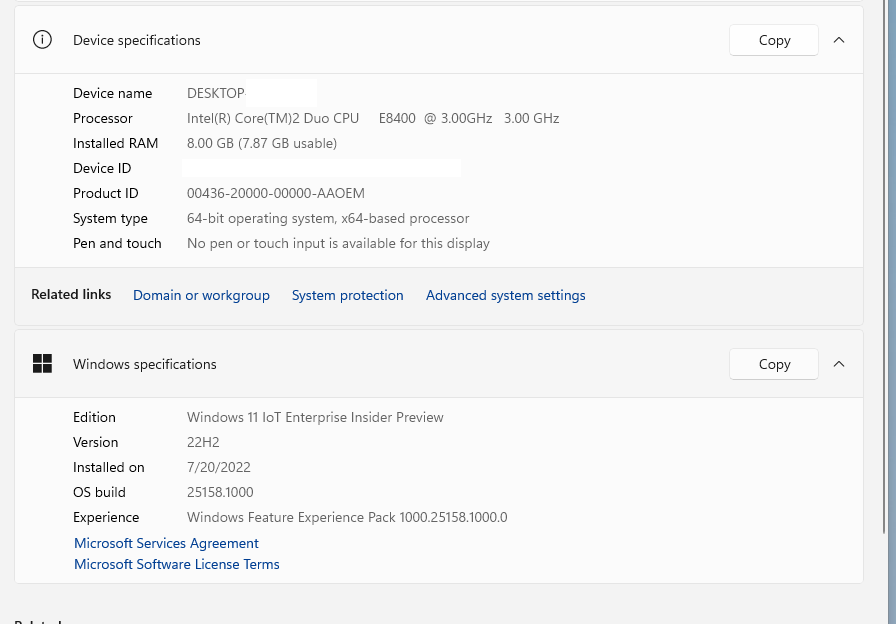This screenshot has width=896, height=624.
Task: Click the 64-bit System type value
Action: pos(328,218)
